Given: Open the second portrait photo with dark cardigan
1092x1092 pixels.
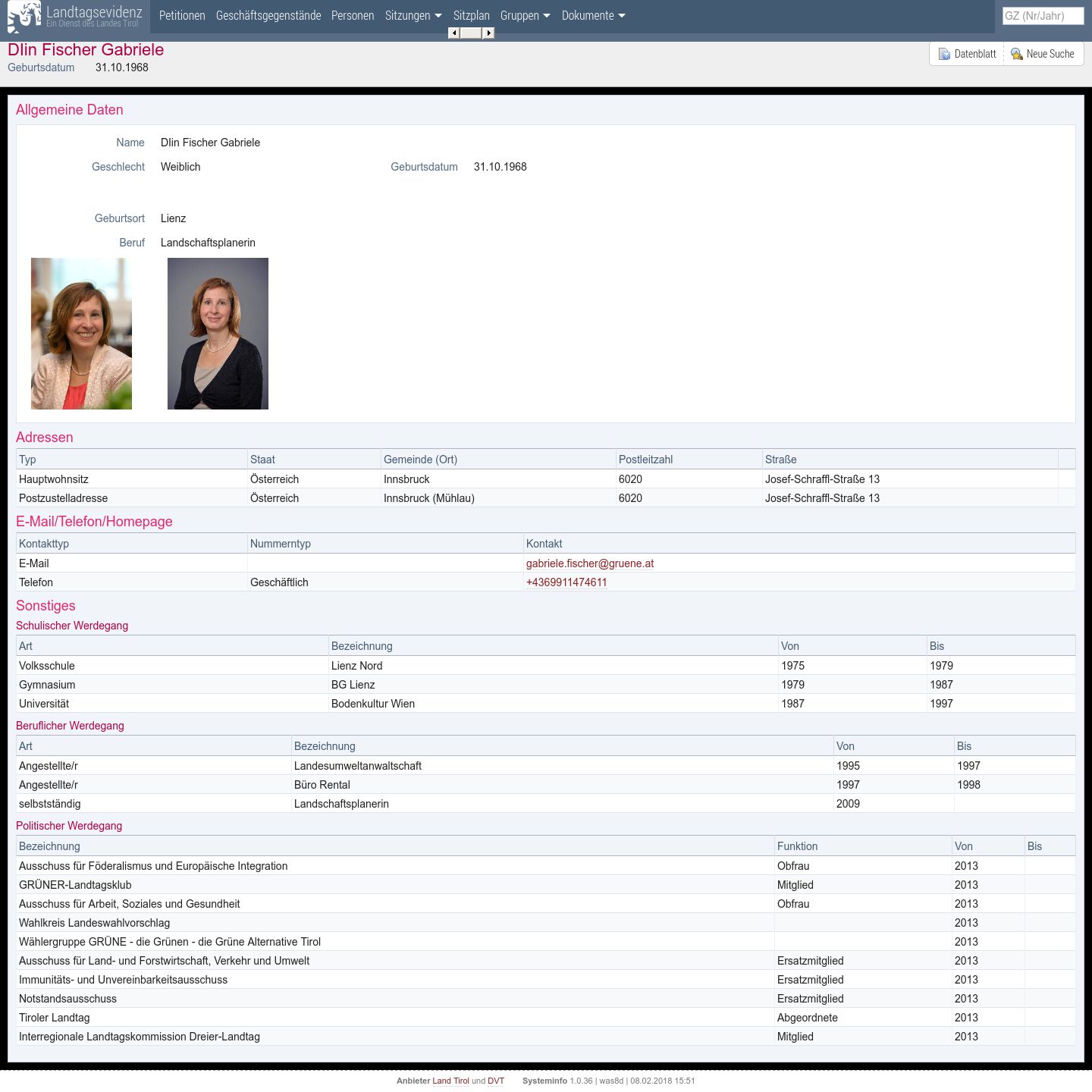Looking at the screenshot, I should click(218, 334).
